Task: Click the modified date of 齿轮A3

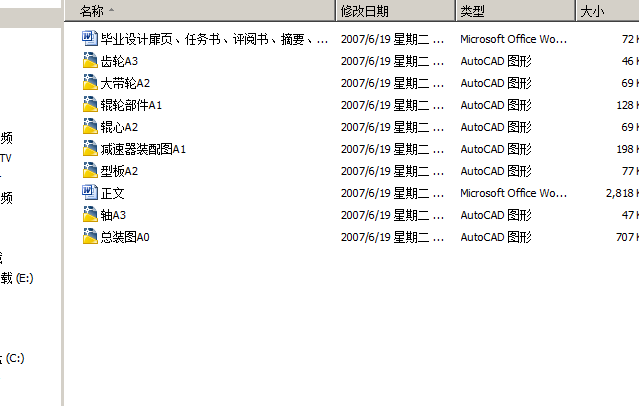Action: [x=392, y=61]
